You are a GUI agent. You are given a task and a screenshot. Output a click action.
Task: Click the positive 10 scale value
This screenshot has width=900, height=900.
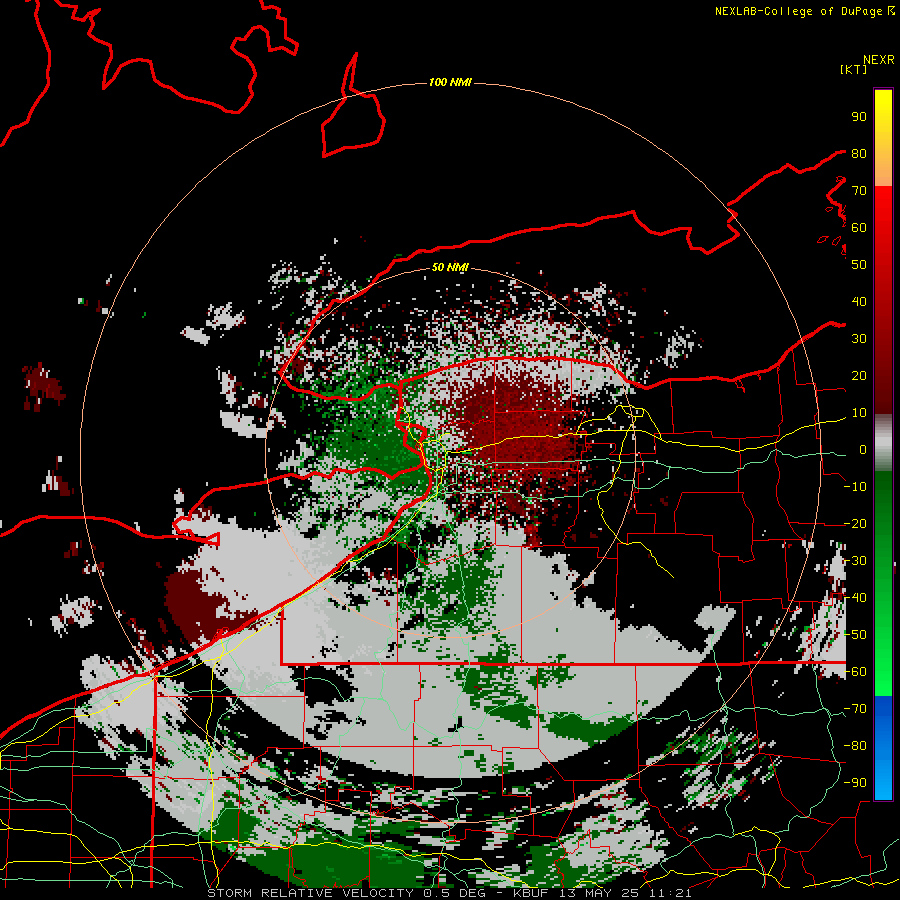click(859, 413)
